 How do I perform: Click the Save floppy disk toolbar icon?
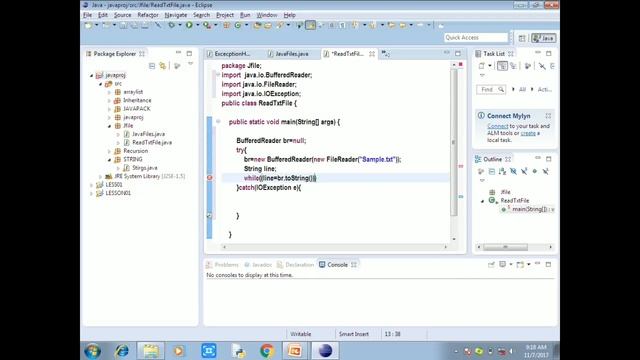123,25
